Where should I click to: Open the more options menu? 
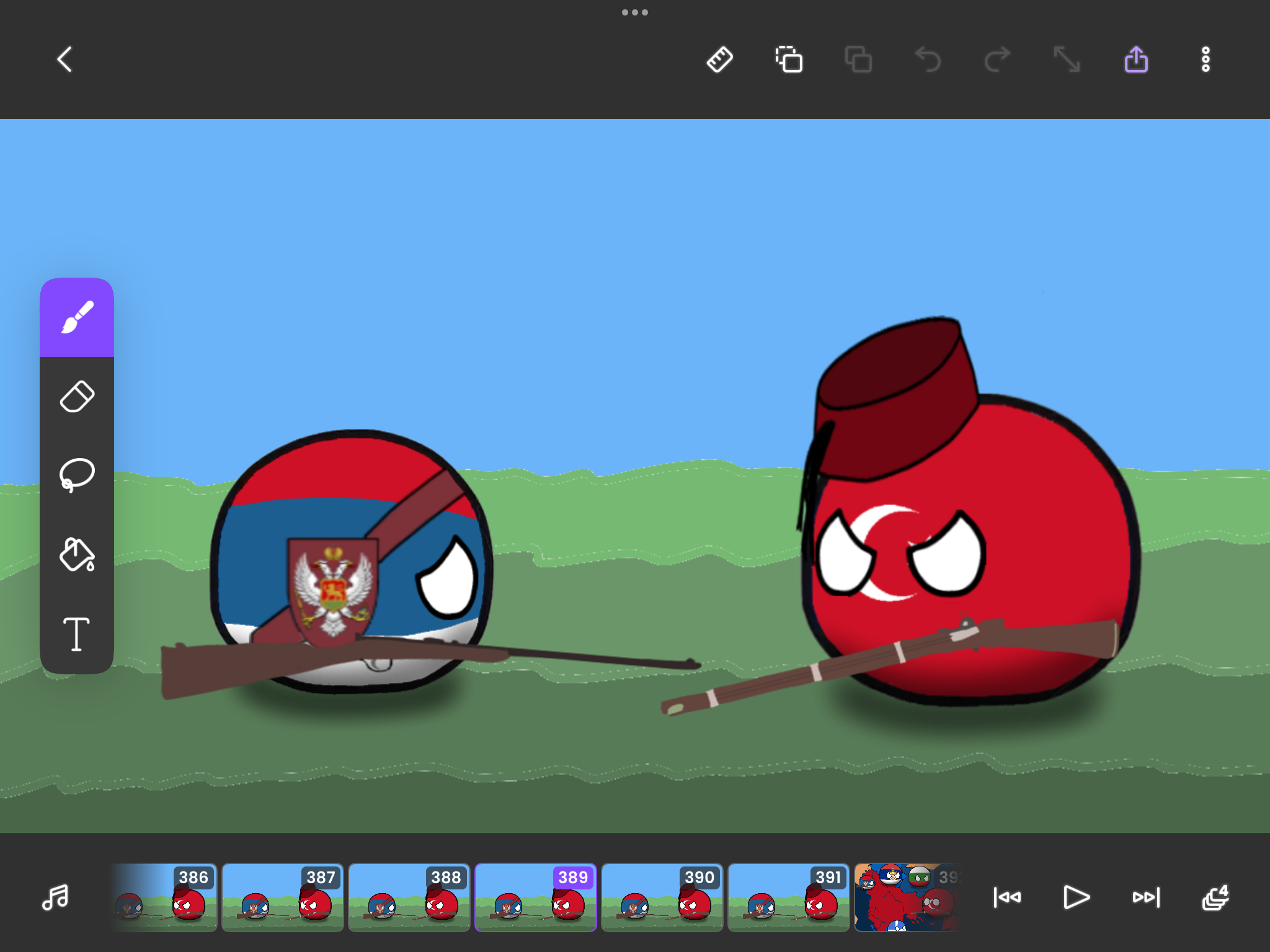(1205, 59)
